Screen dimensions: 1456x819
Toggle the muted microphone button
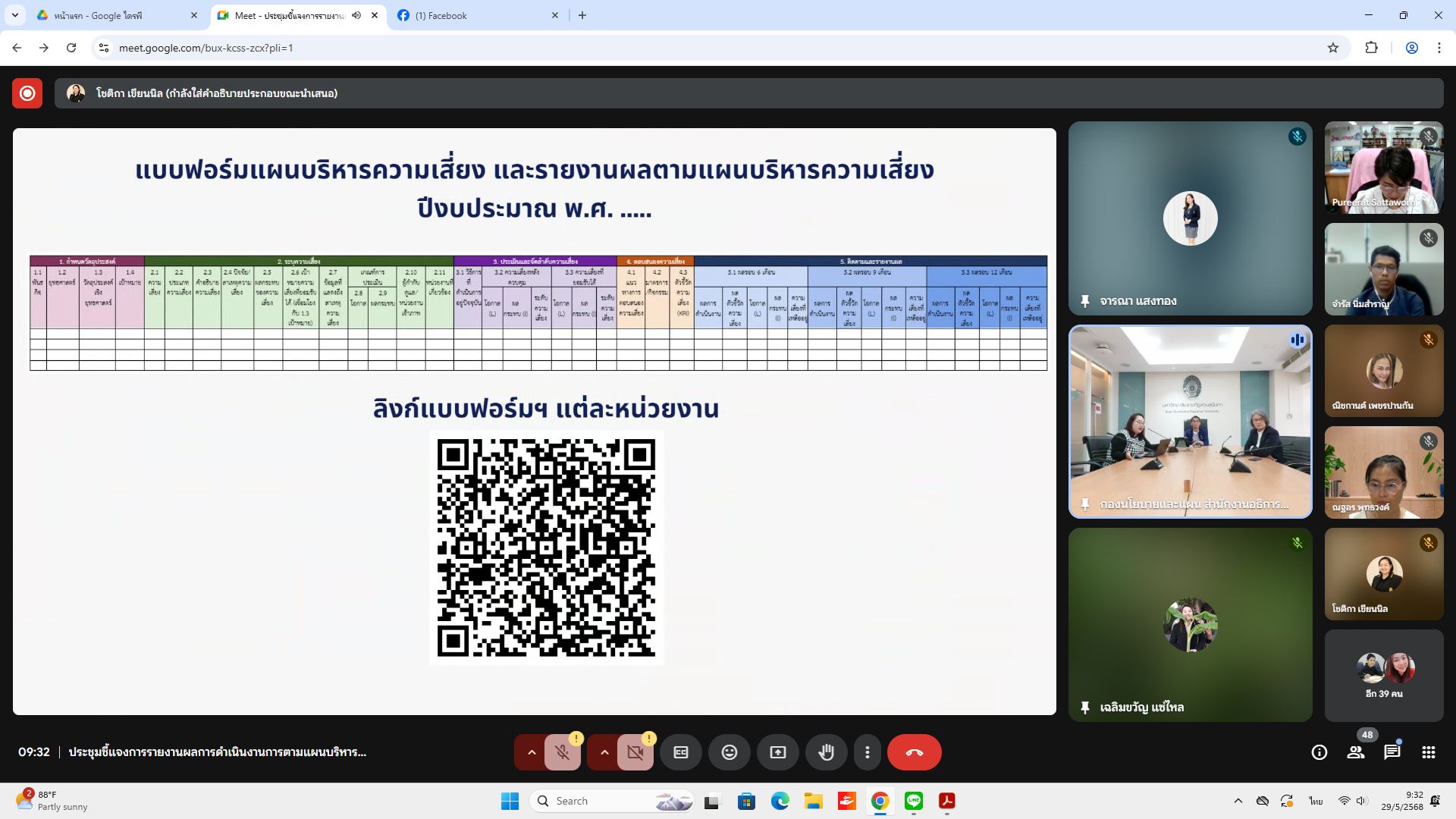coord(562,752)
